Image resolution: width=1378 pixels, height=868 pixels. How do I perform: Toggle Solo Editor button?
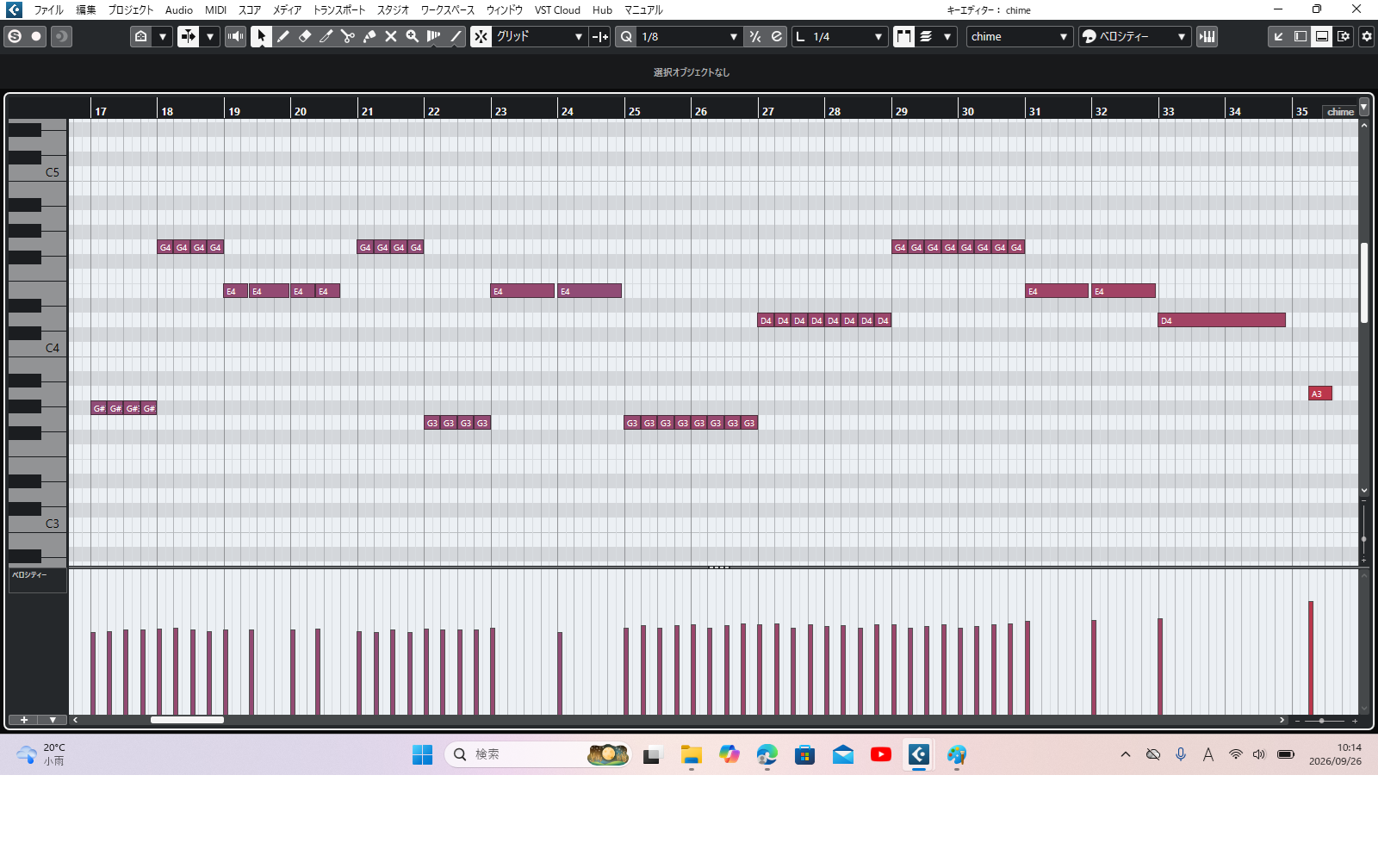tap(15, 36)
